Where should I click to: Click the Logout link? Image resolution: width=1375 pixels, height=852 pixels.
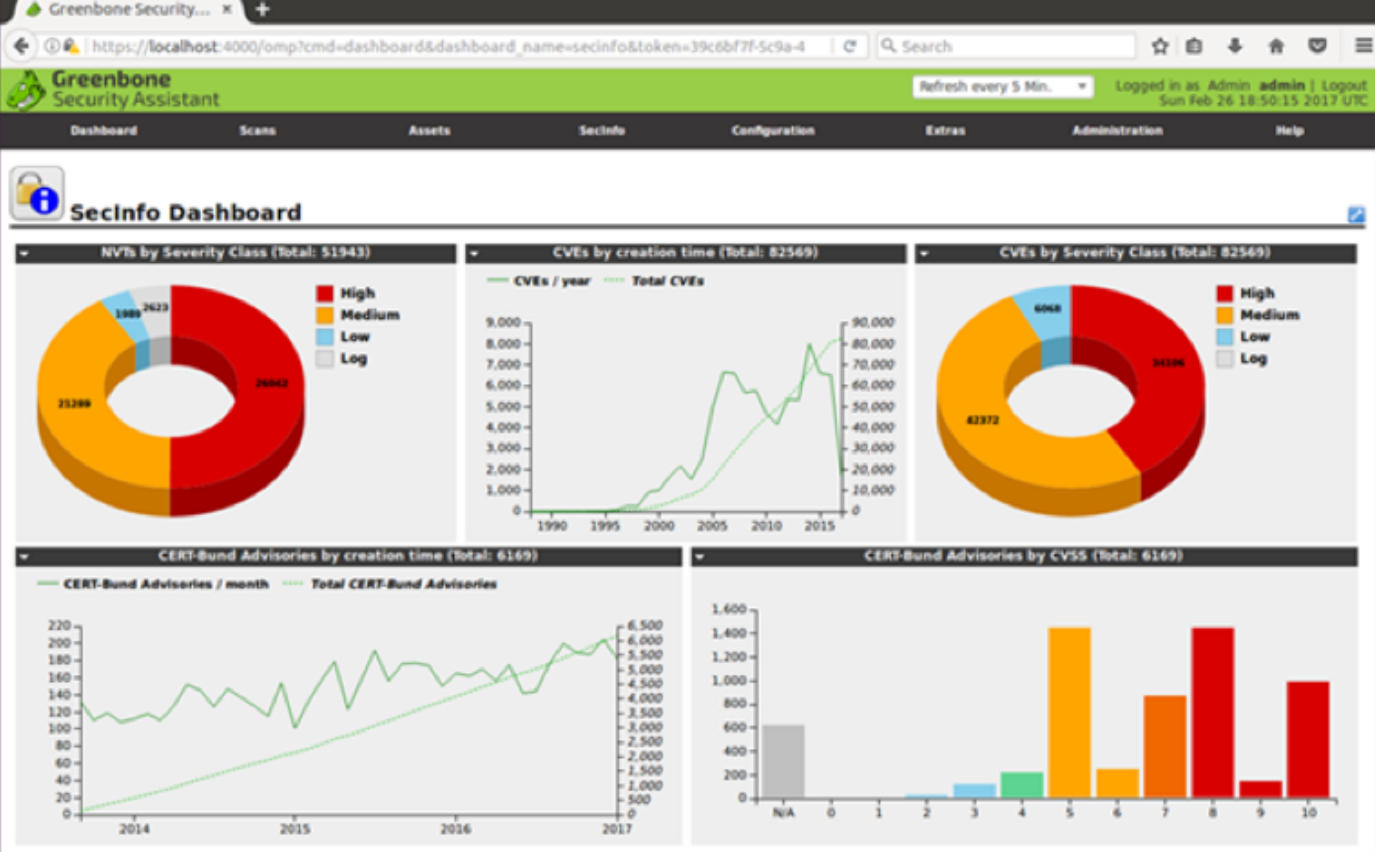(1344, 86)
